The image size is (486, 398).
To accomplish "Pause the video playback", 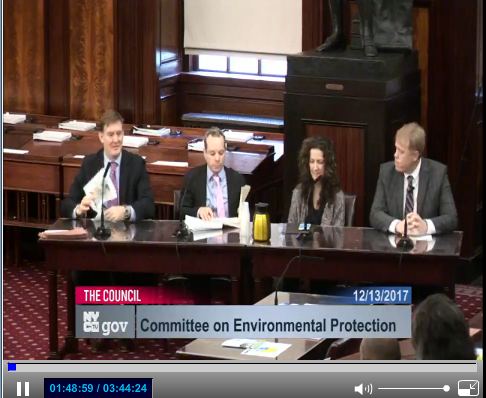I will pyautogui.click(x=23, y=388).
